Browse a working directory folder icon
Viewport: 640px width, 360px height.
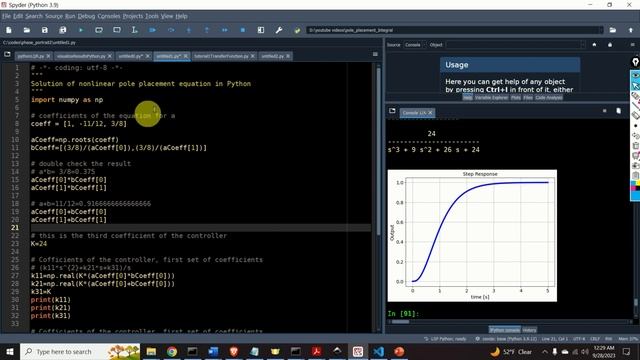pyautogui.click(x=613, y=30)
